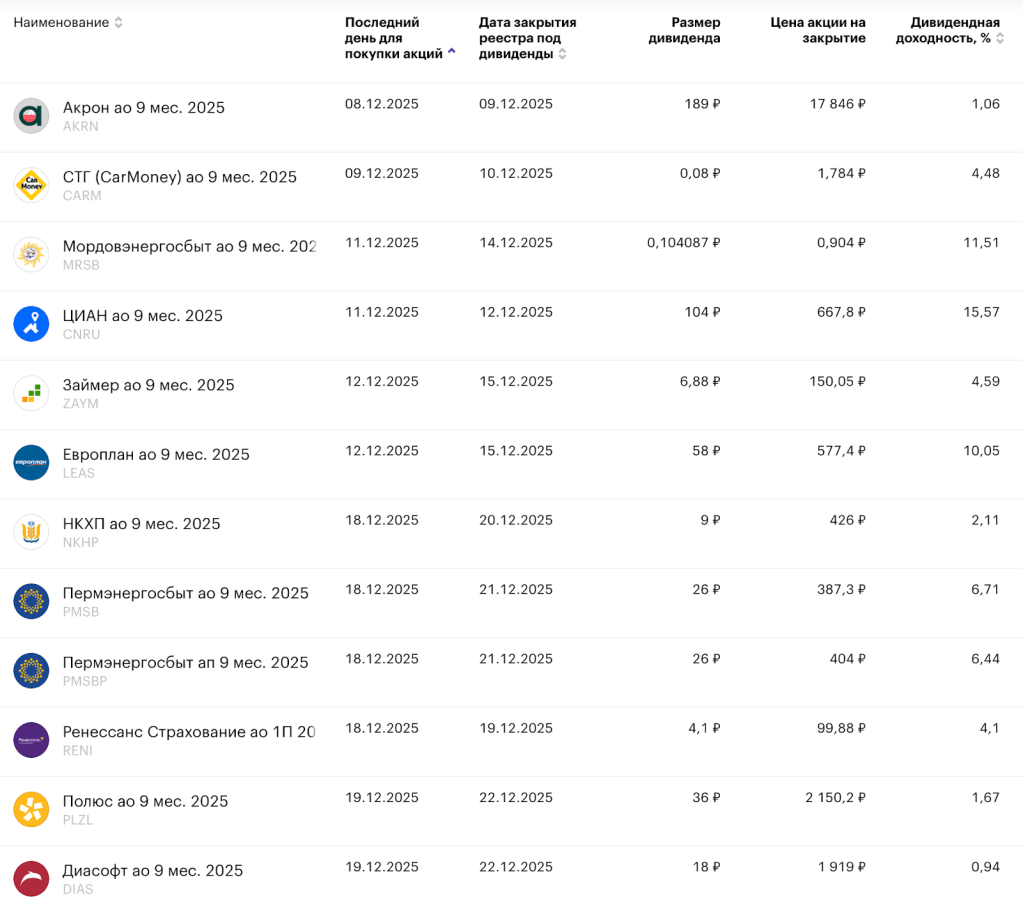Click the НКХП logo icon
Screen dimensions: 1023x914
point(31,532)
